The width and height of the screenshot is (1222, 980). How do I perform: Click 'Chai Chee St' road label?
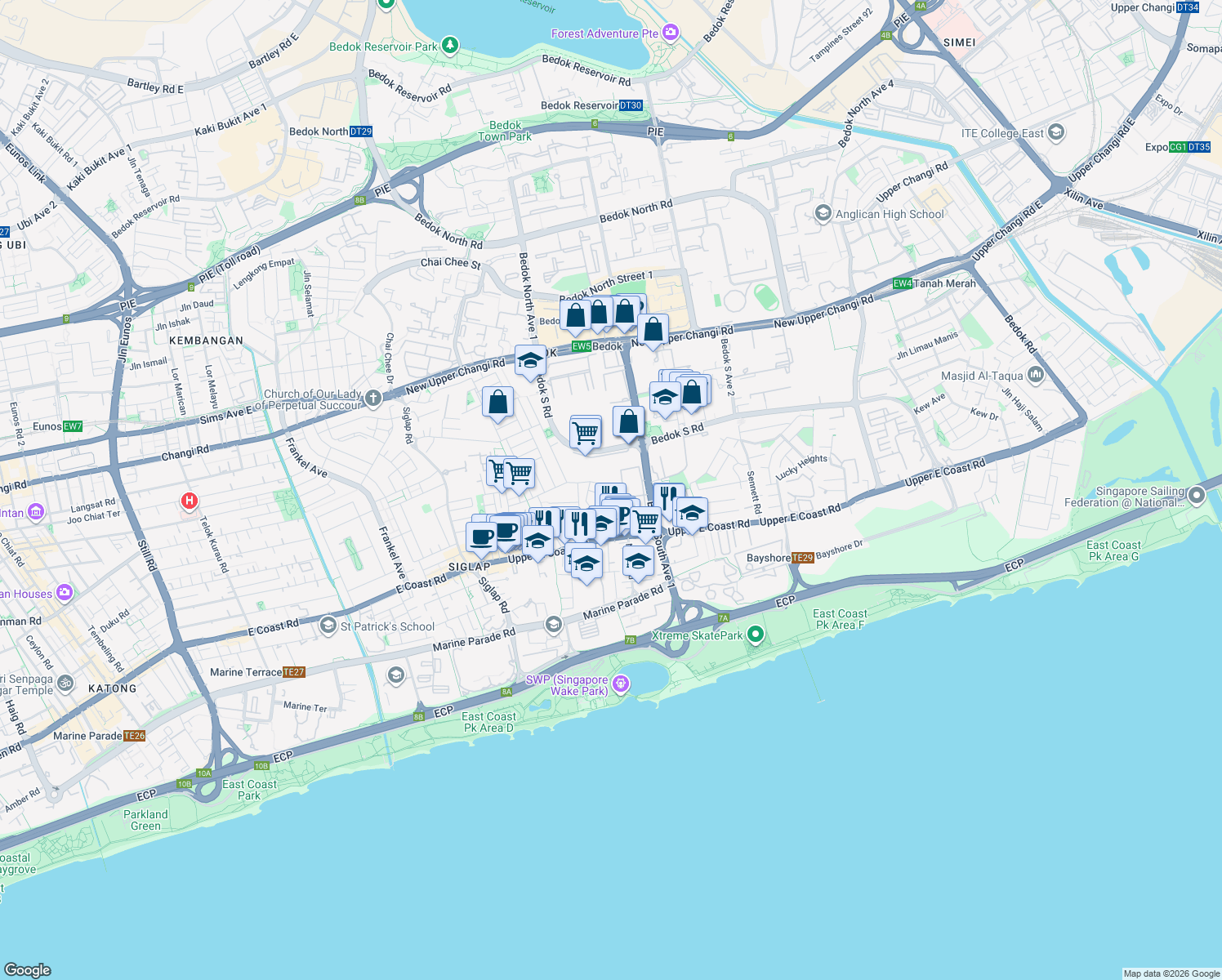click(450, 262)
